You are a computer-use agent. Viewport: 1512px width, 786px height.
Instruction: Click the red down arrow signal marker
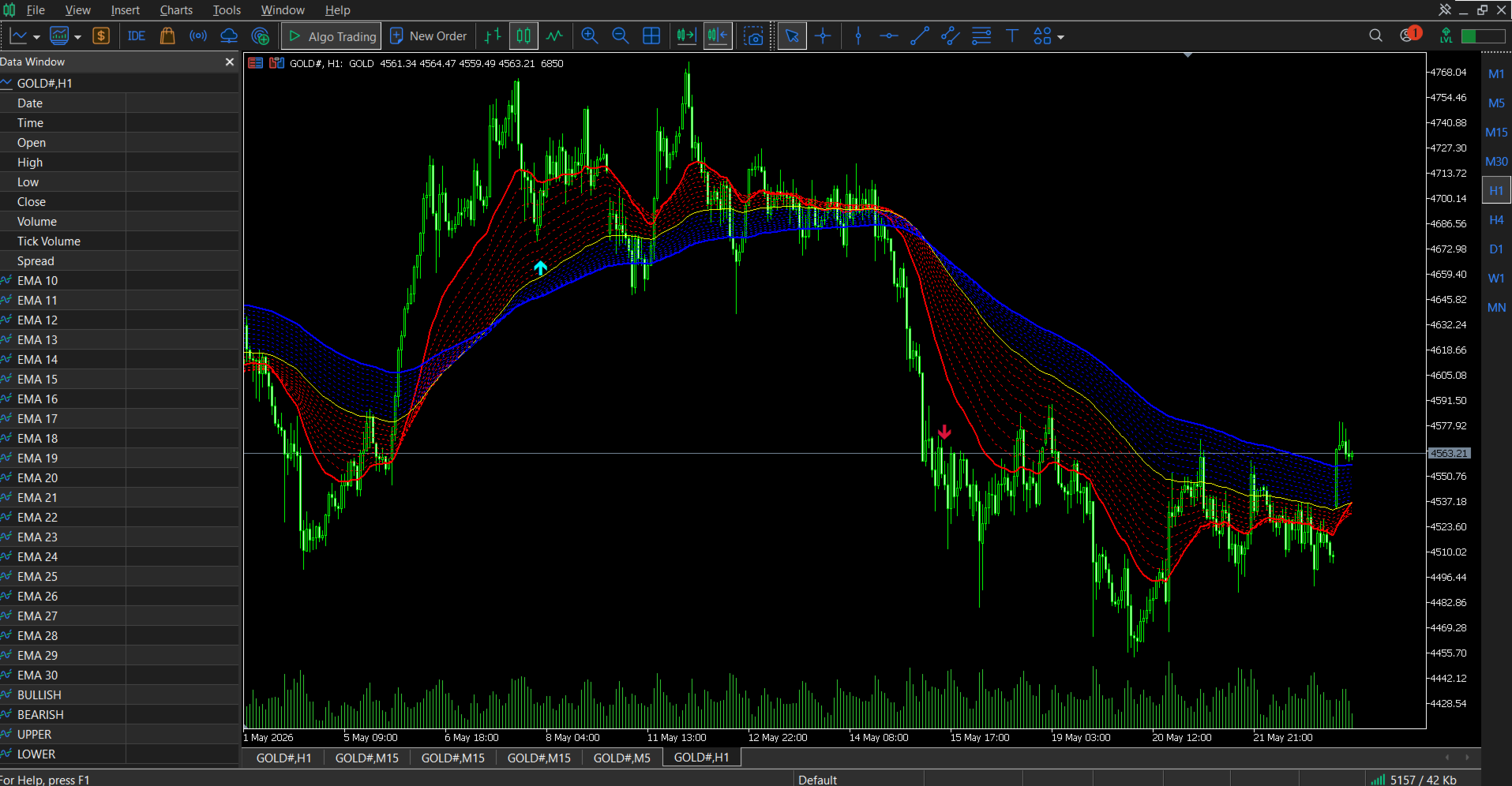(944, 432)
